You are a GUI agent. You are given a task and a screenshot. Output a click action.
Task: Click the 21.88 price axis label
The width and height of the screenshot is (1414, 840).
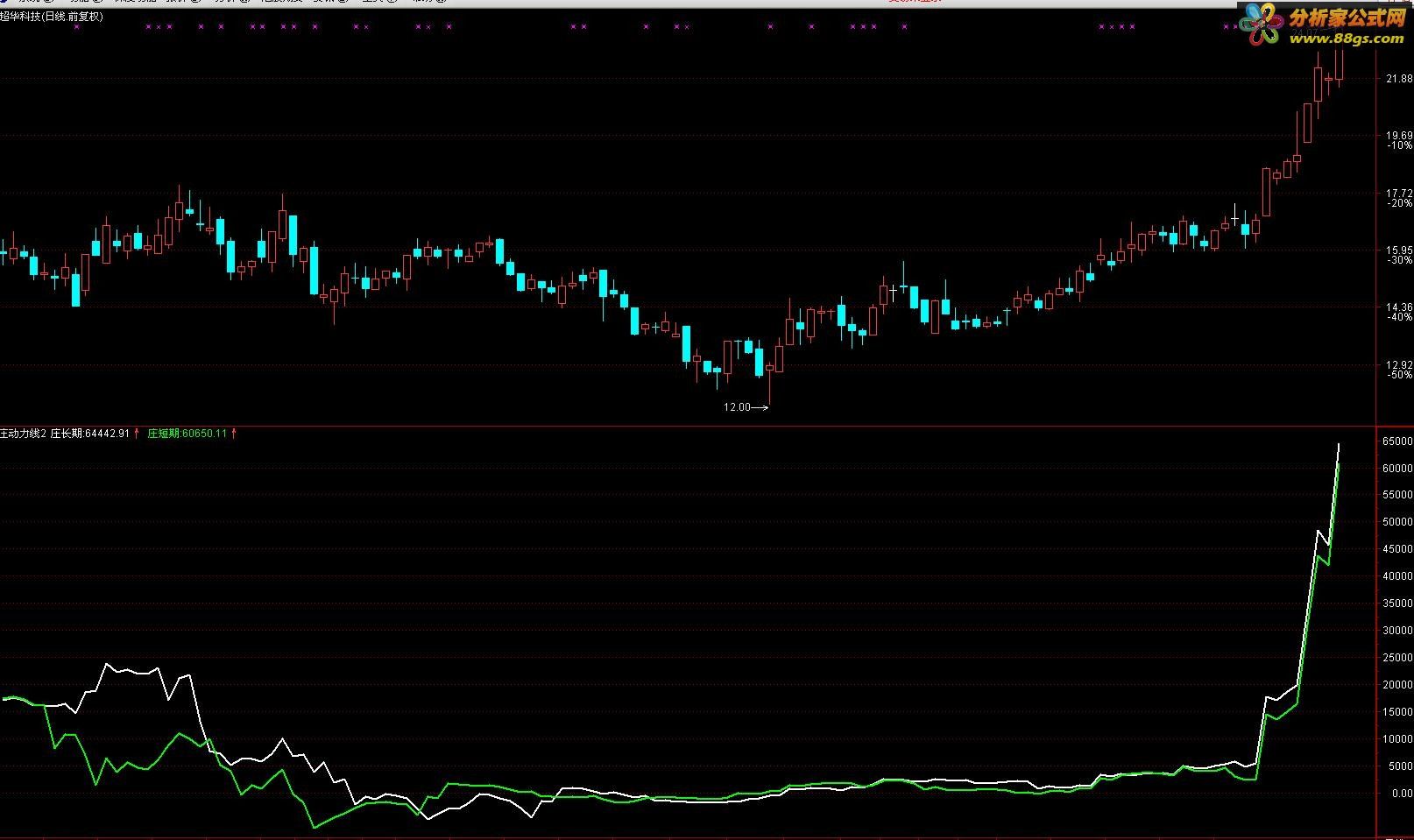click(1400, 79)
